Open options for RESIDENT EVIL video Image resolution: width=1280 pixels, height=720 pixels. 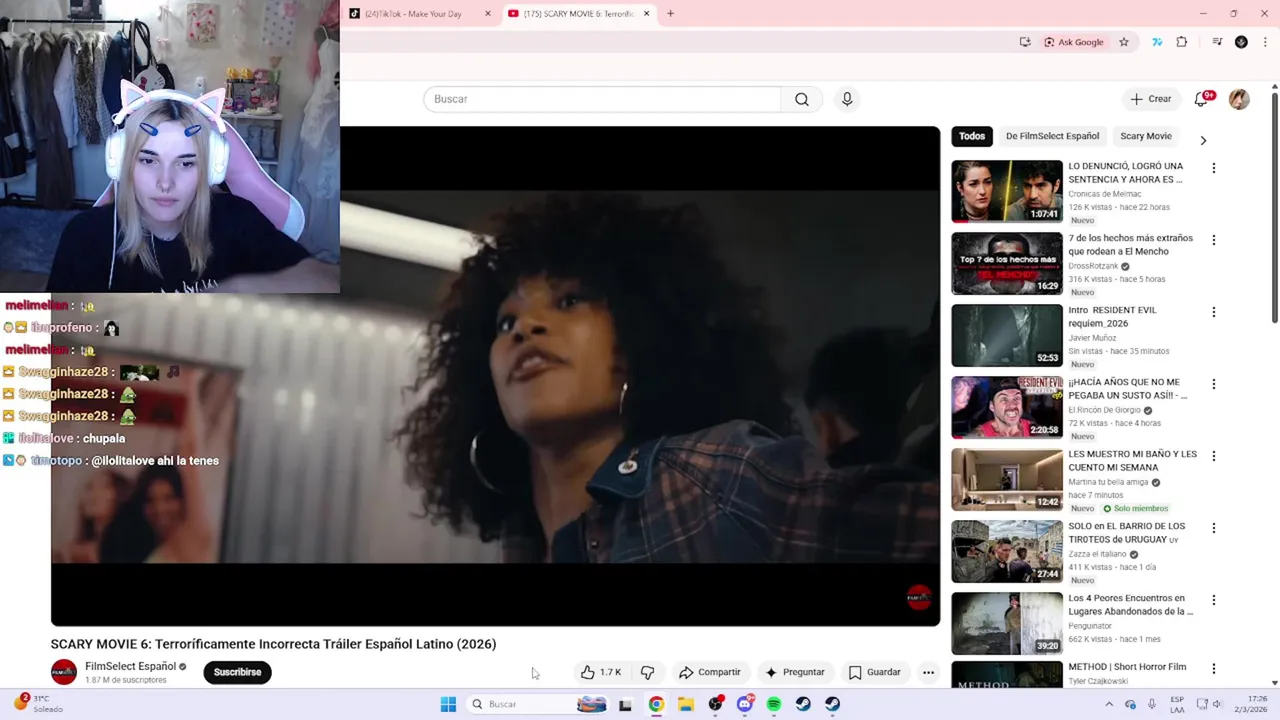point(1214,312)
